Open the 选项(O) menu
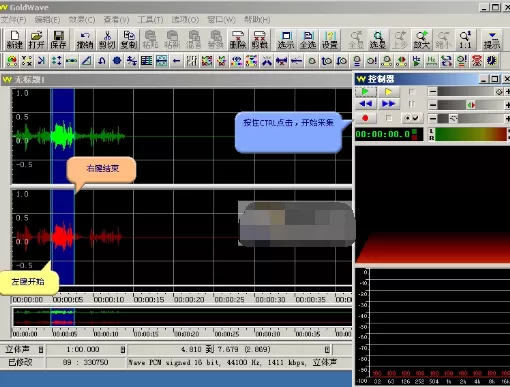 click(x=185, y=20)
